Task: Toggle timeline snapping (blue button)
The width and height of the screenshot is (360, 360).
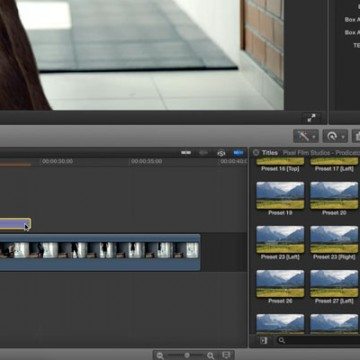Action: pyautogui.click(x=238, y=153)
